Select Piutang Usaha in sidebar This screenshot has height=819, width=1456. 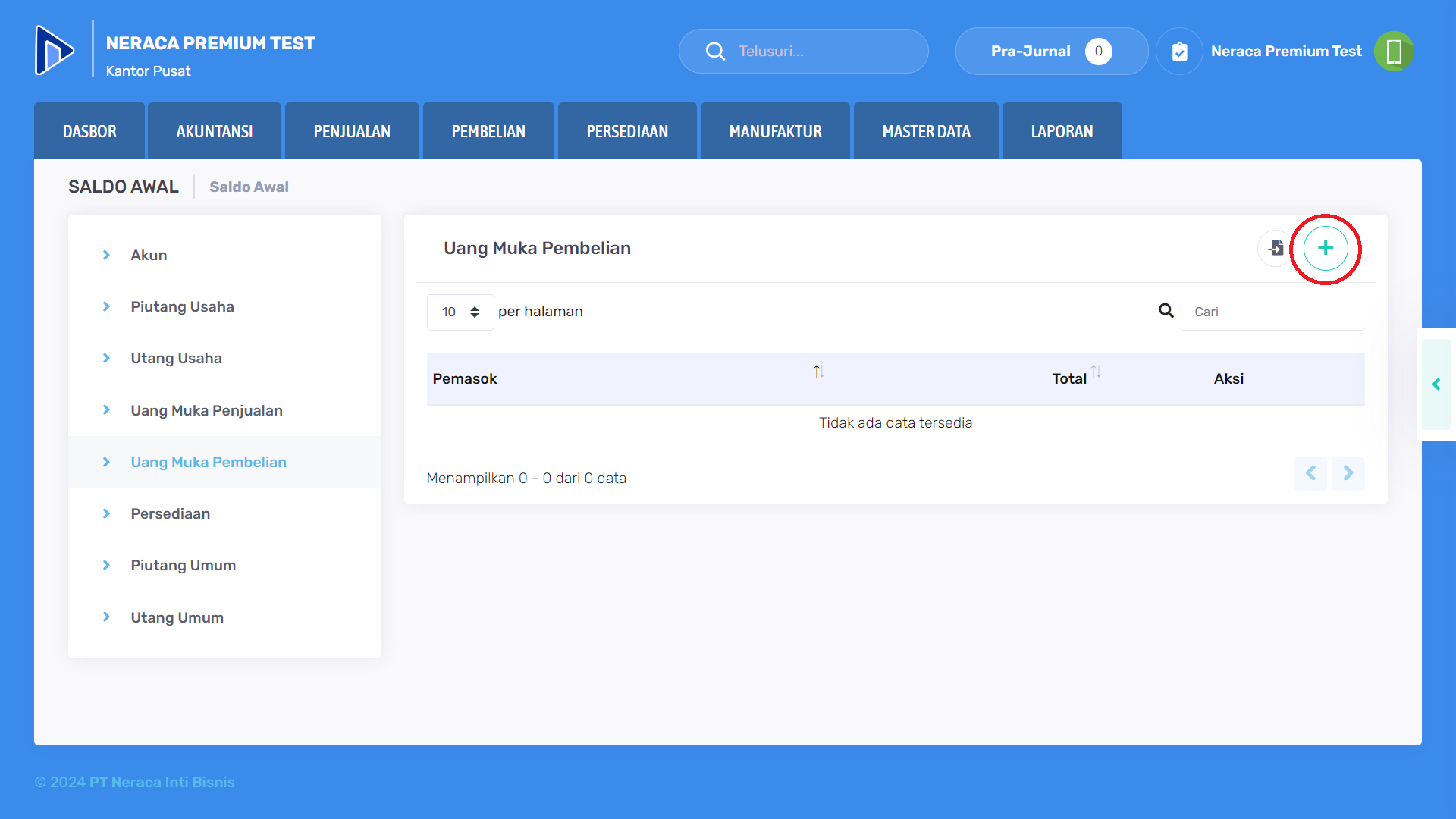224,306
